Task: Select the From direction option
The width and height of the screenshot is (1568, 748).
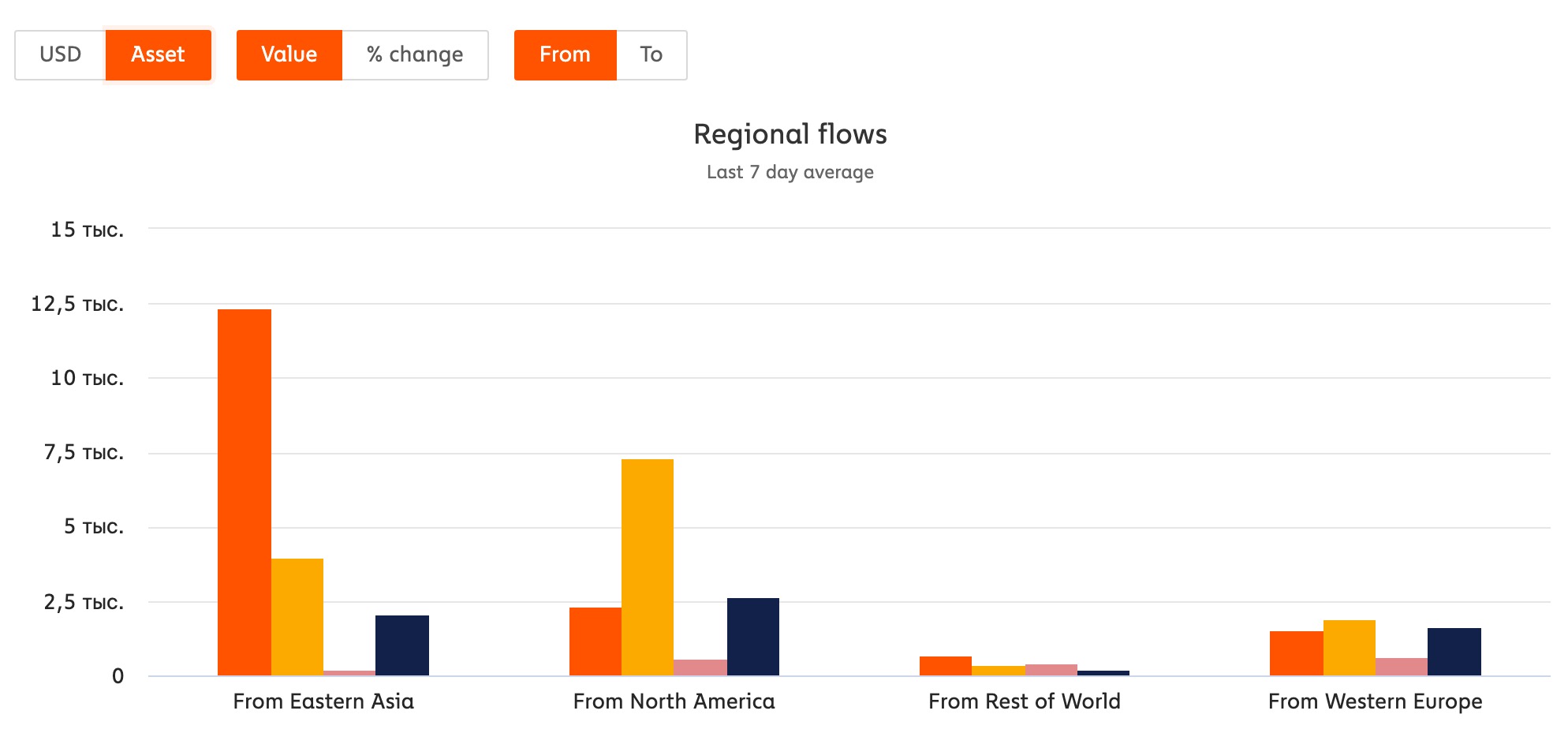Action: pyautogui.click(x=565, y=54)
